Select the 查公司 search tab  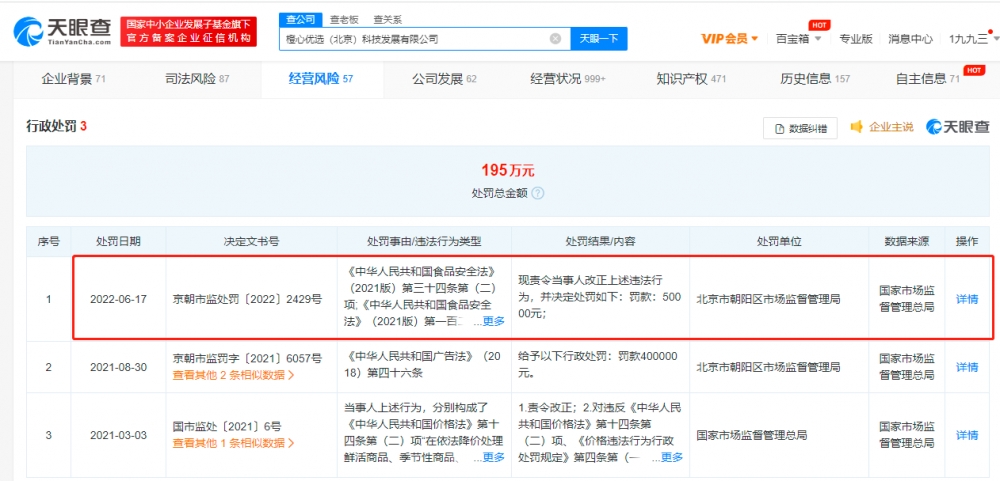(x=300, y=19)
